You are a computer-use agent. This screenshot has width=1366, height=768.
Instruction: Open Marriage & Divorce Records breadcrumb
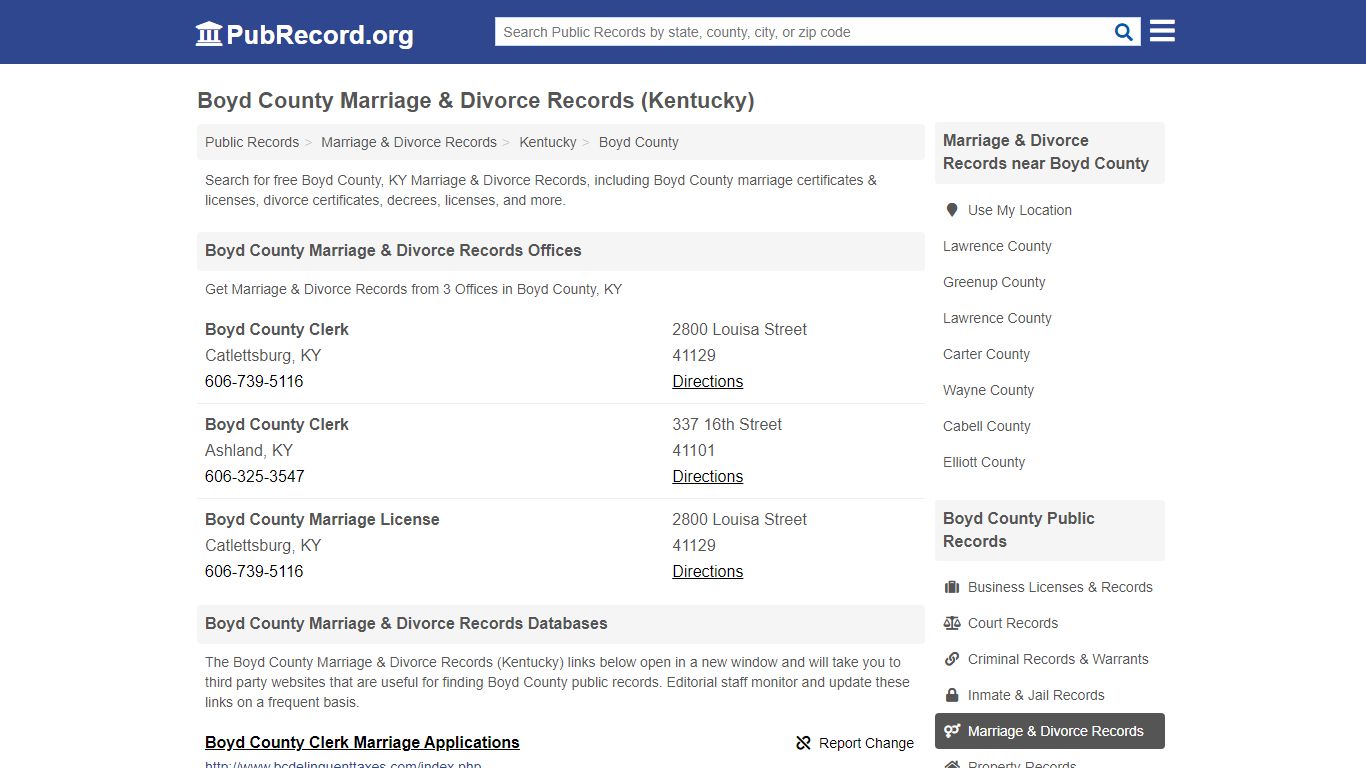coord(409,142)
